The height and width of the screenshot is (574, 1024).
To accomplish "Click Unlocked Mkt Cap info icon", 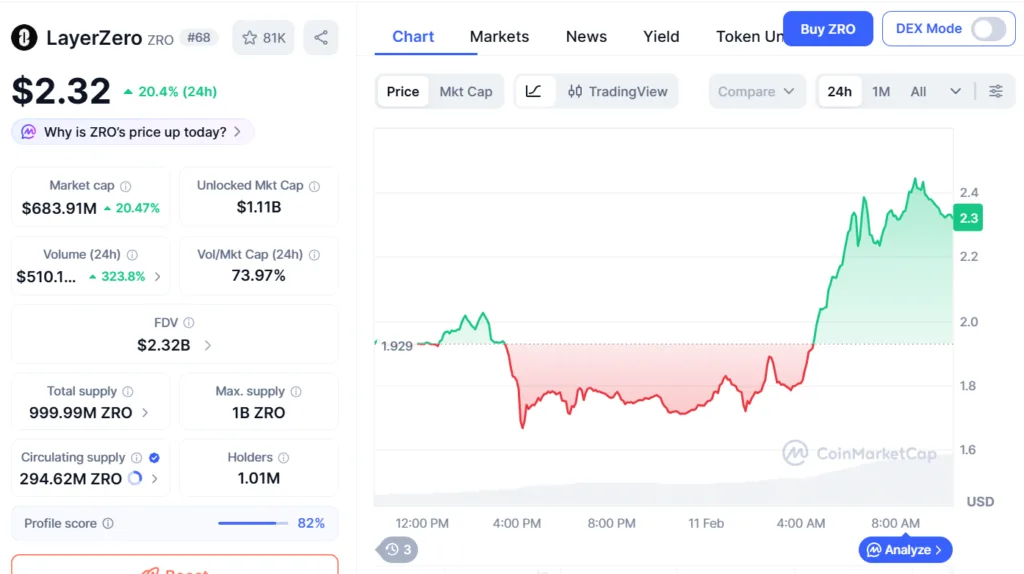I will (x=314, y=186).
